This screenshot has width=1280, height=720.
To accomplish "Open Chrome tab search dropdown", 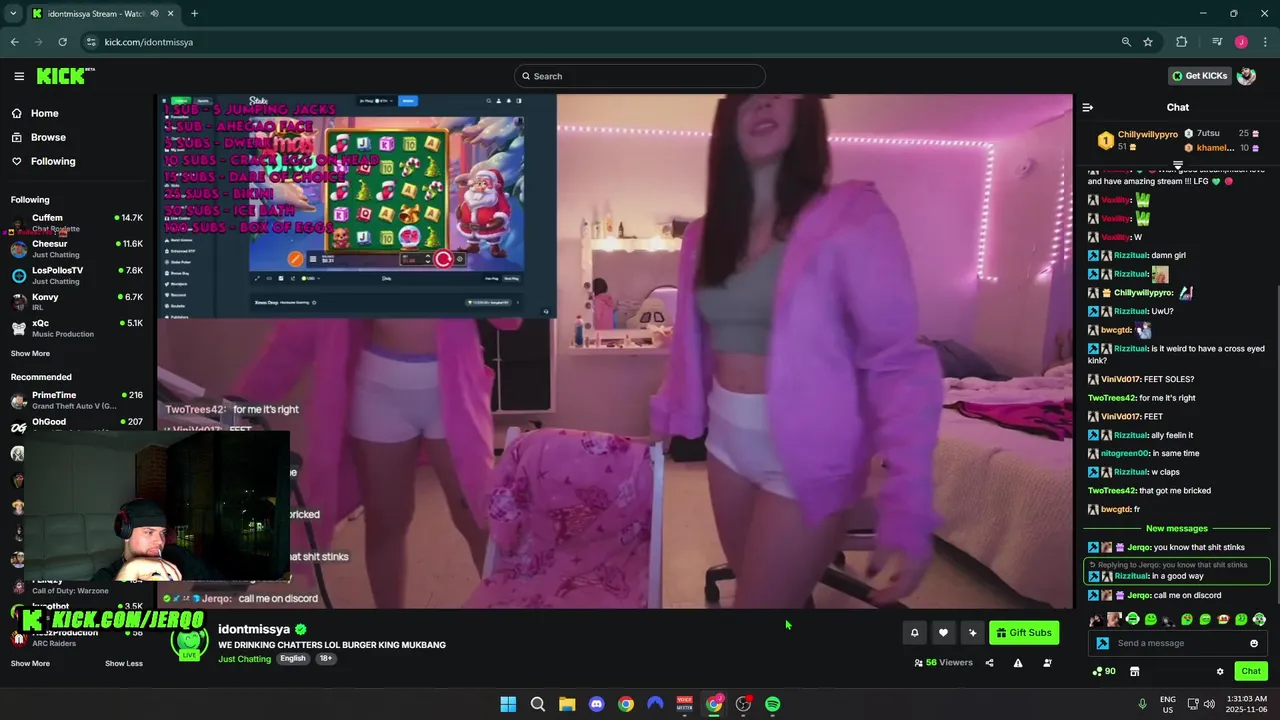I will [x=13, y=14].
